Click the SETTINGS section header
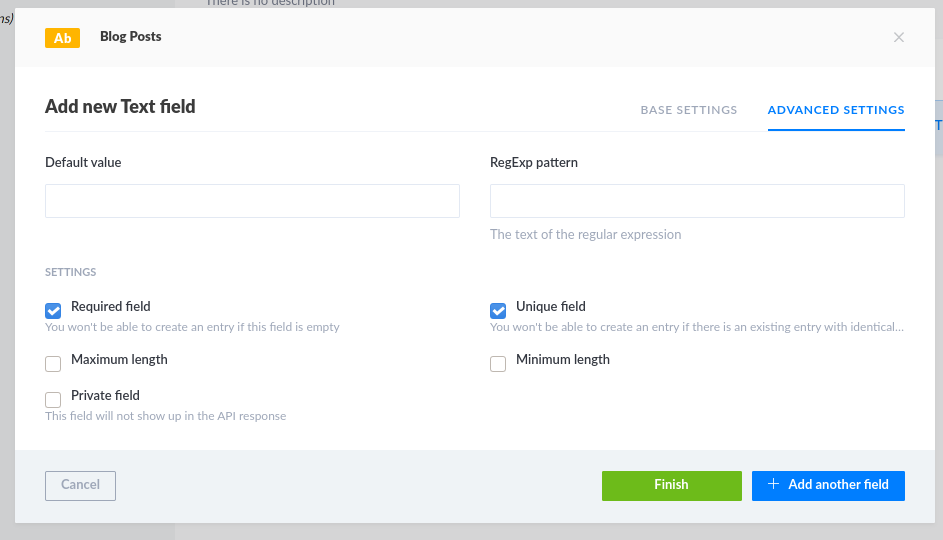This screenshot has width=943, height=540. 70,272
